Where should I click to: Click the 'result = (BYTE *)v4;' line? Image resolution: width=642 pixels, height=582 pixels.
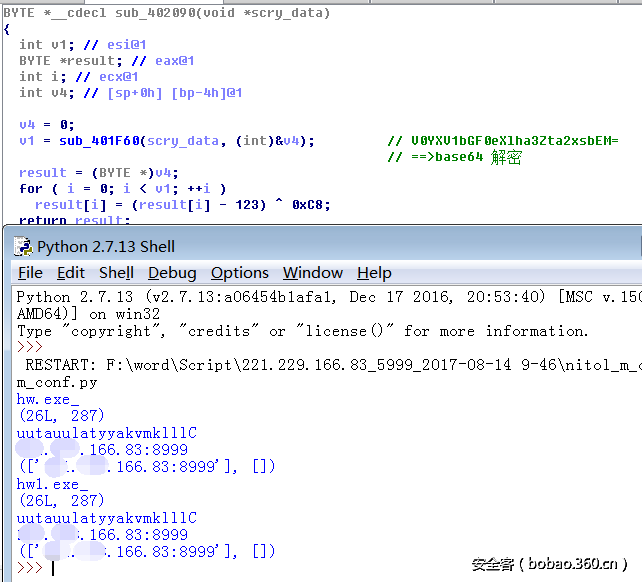(x=99, y=173)
